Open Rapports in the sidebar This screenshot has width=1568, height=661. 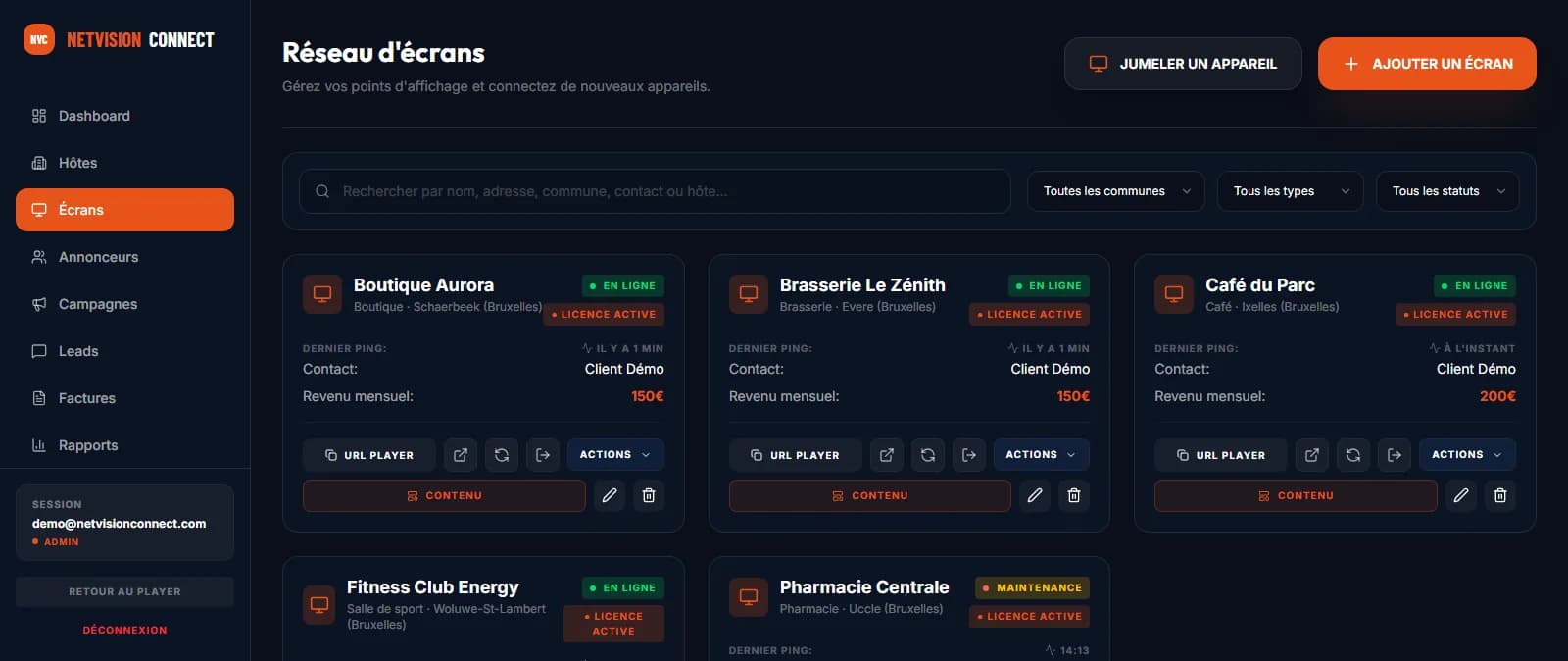(x=124, y=445)
